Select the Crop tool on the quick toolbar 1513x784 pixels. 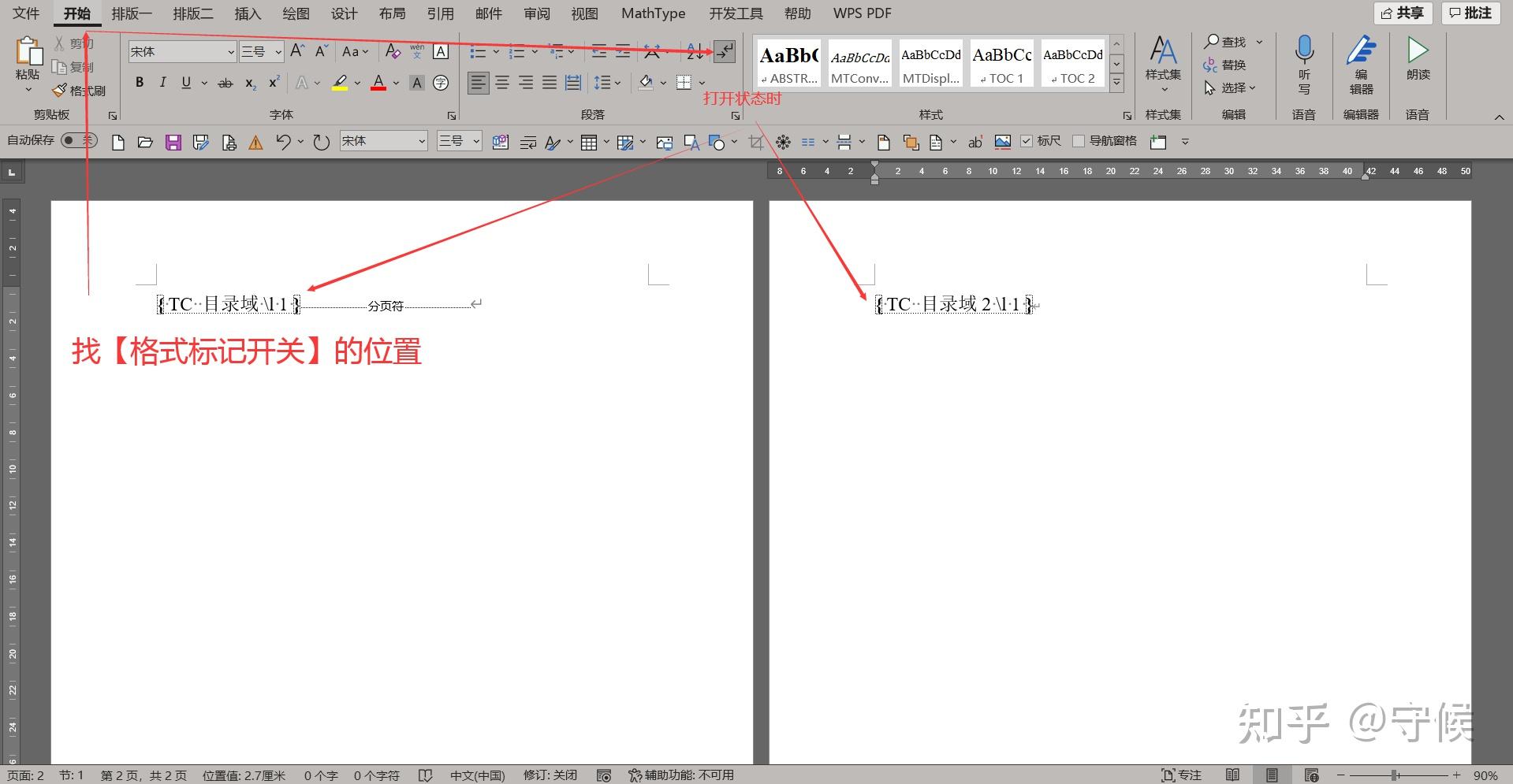click(755, 142)
